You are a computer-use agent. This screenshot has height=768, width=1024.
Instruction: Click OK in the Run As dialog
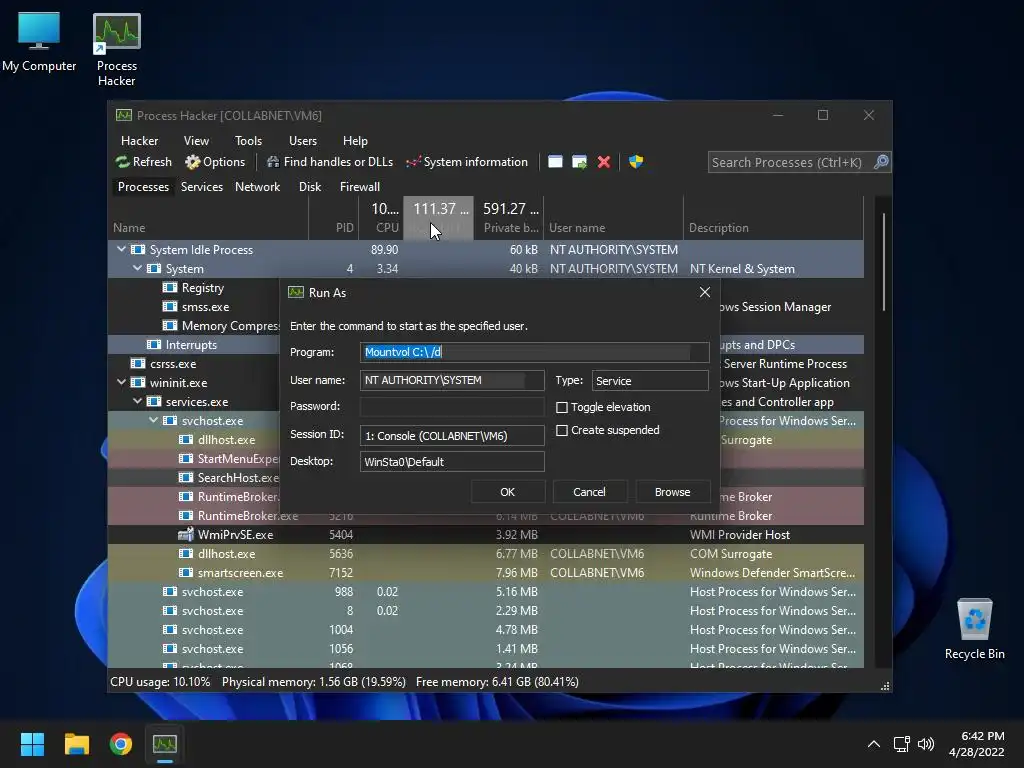(507, 492)
